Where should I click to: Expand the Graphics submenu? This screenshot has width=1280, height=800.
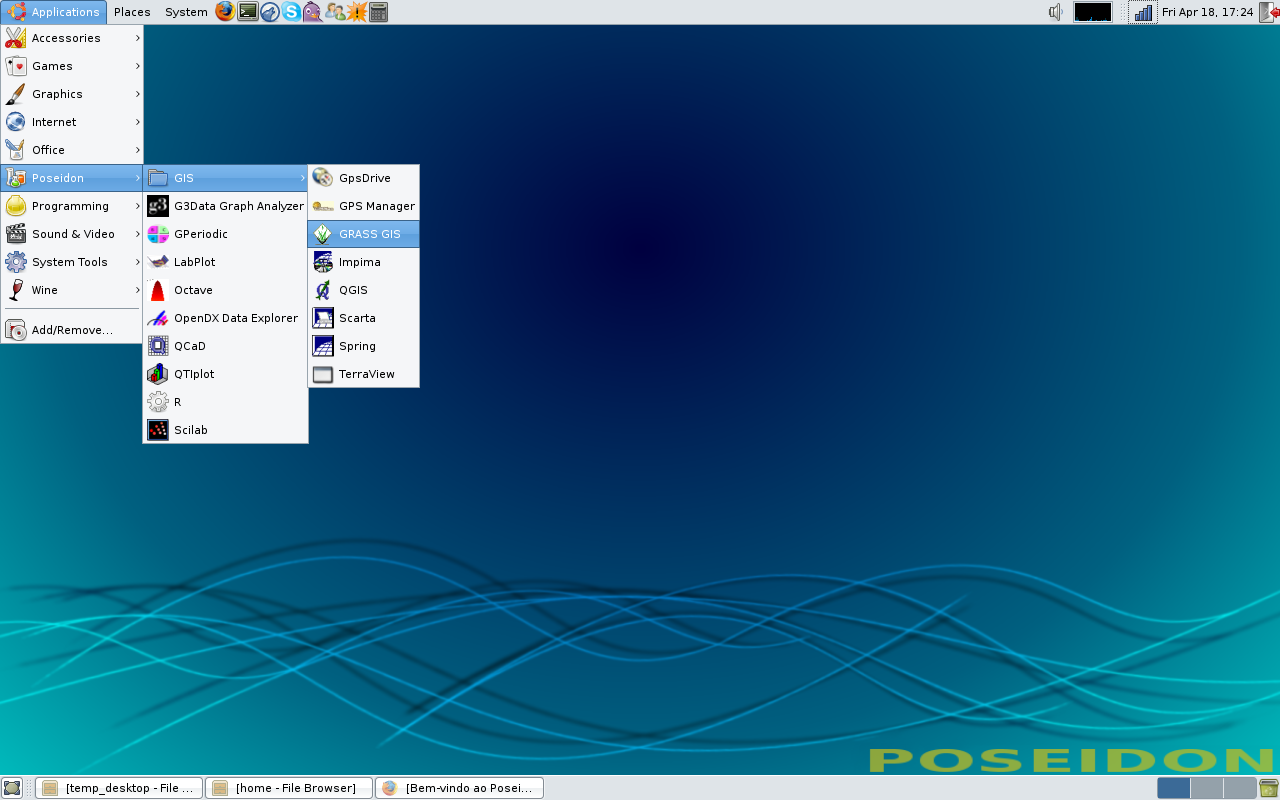(72, 94)
